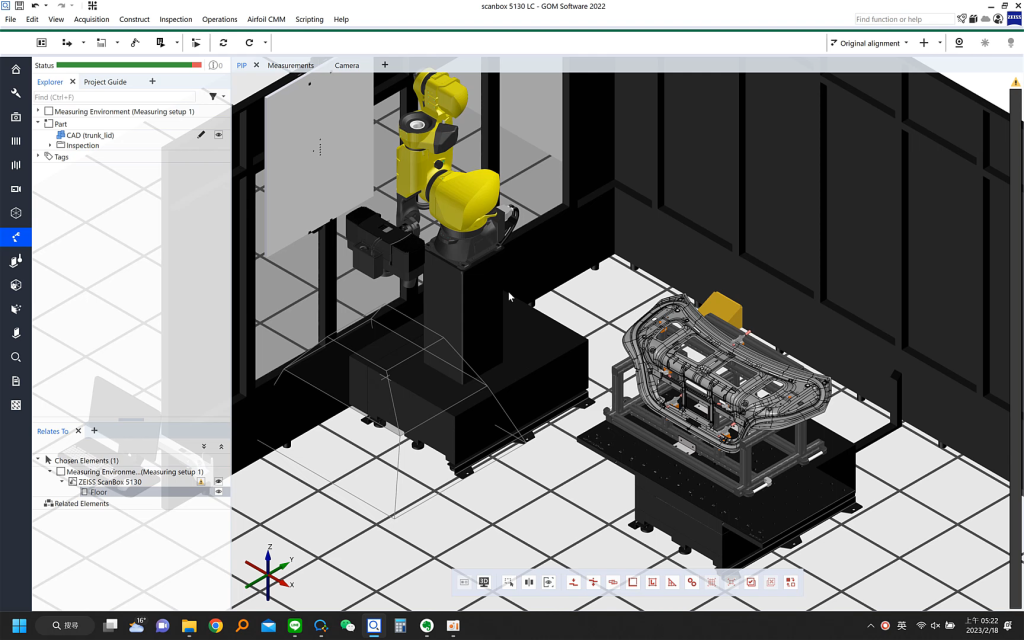This screenshot has height=640, width=1024.
Task: Click the snowflake freeze icon in top toolbar
Action: 985,42
